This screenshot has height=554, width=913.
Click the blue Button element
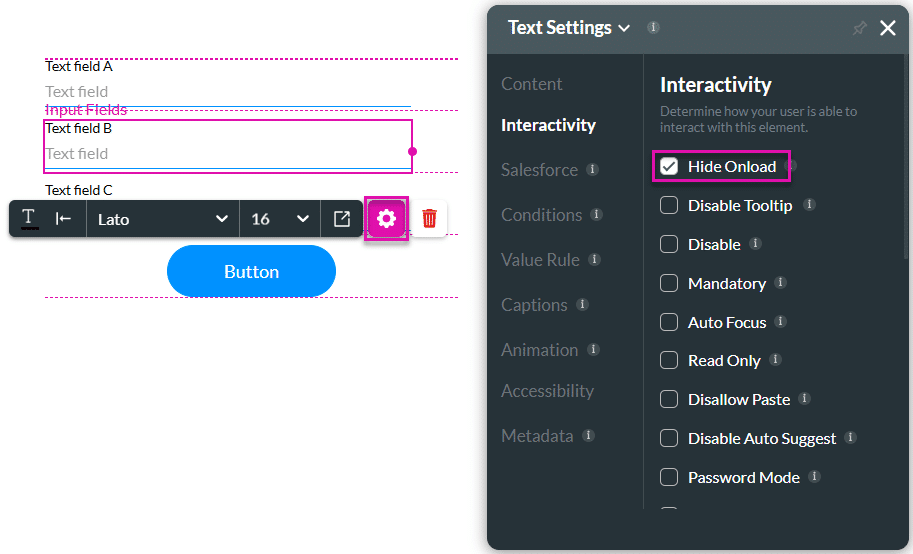[x=251, y=271]
